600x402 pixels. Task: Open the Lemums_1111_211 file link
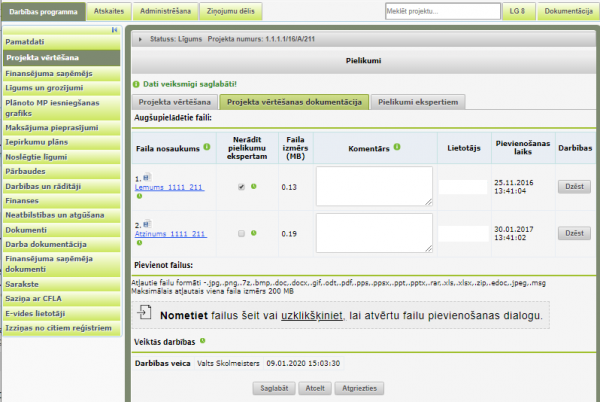point(170,187)
